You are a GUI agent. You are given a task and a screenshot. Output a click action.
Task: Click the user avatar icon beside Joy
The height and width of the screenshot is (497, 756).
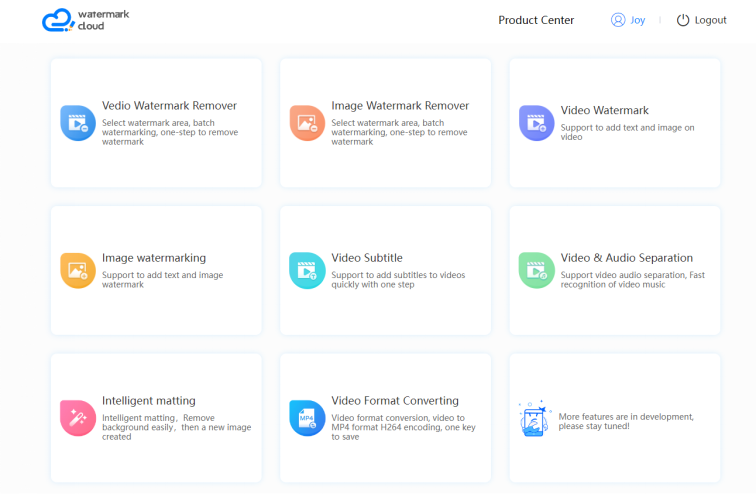point(618,20)
